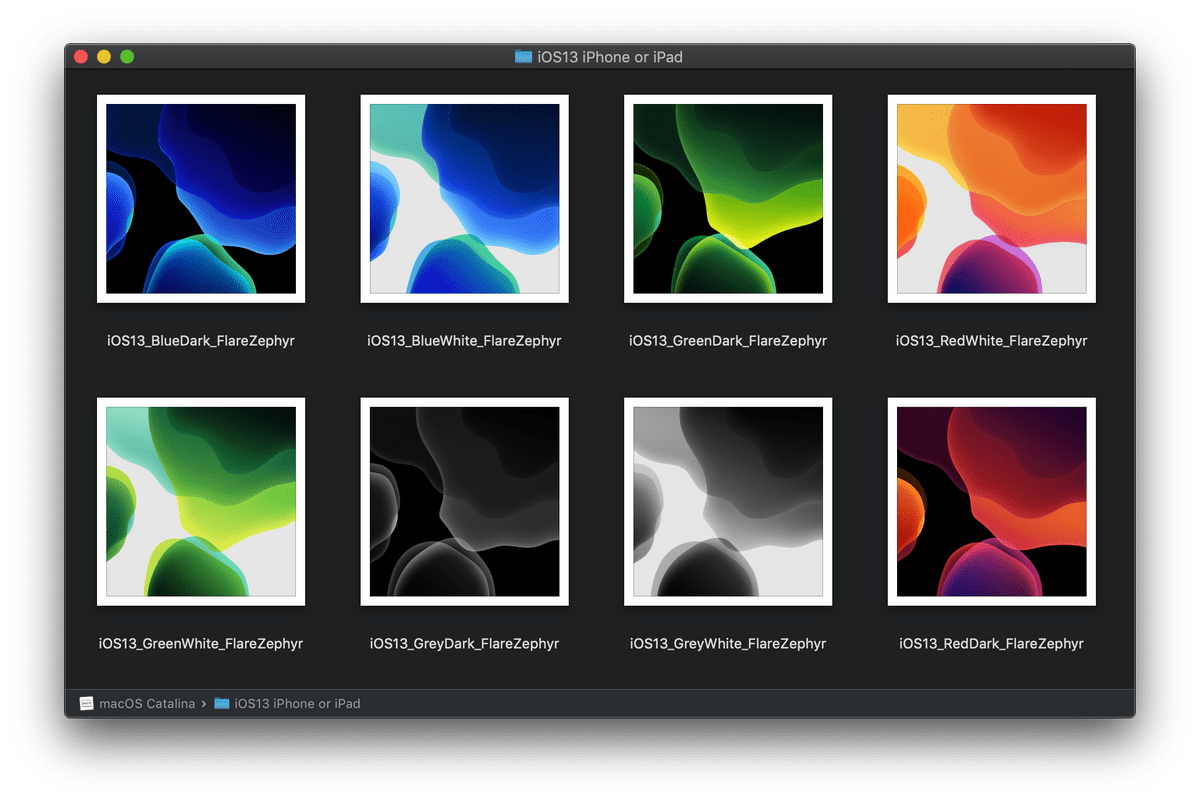Click the window title iOS13 iPhone or iPad
This screenshot has width=1200, height=803.
610,57
